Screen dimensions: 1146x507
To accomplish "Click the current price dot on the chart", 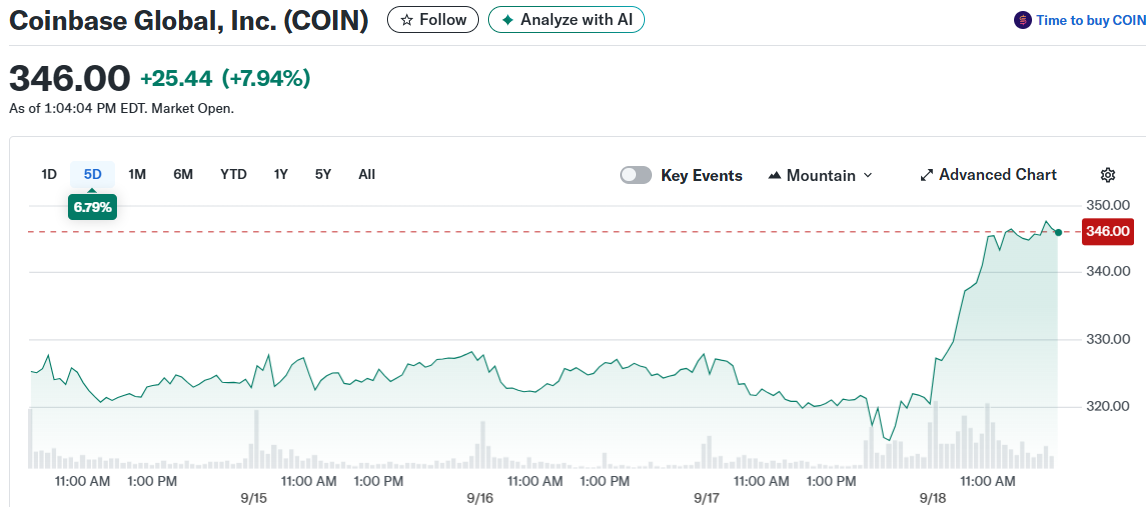I will point(1058,232).
